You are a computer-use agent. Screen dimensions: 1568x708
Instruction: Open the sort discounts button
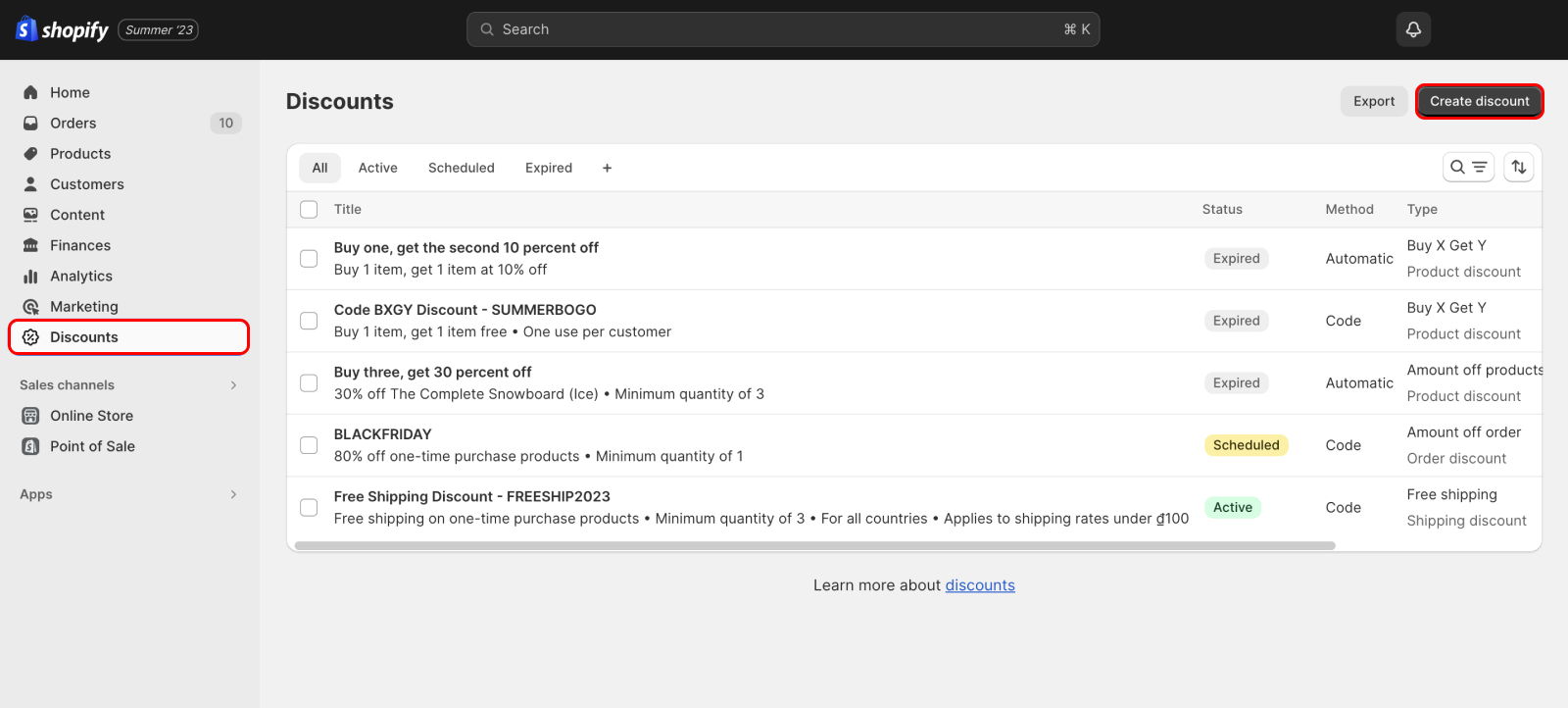point(1518,167)
